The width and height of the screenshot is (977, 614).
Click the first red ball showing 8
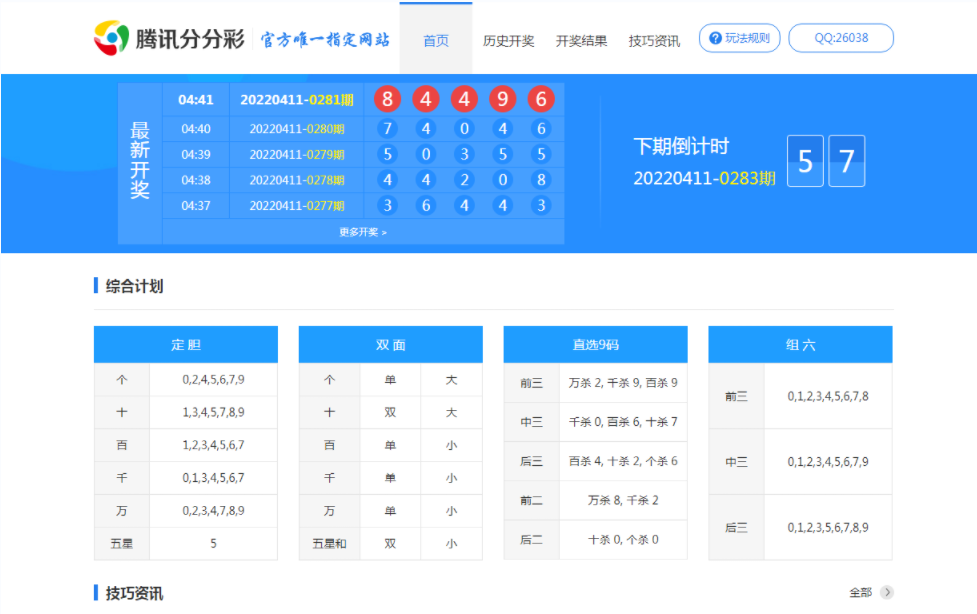(x=387, y=98)
